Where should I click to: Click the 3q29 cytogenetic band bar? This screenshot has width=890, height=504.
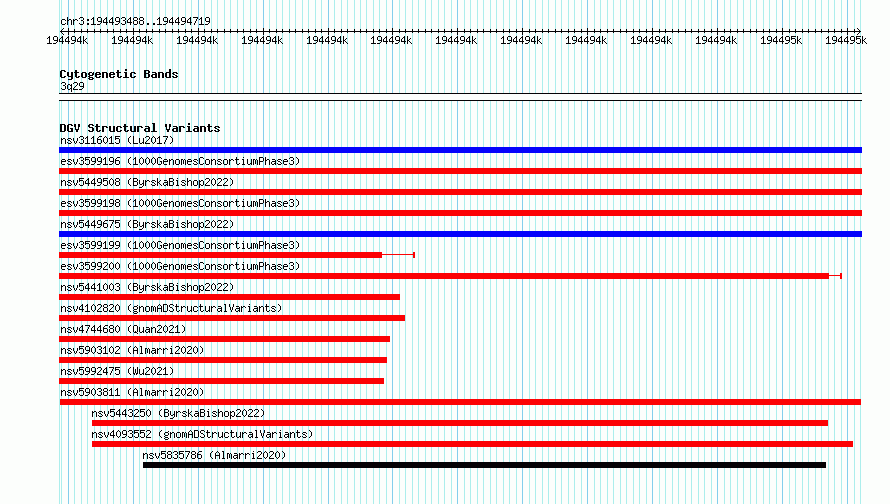click(460, 97)
